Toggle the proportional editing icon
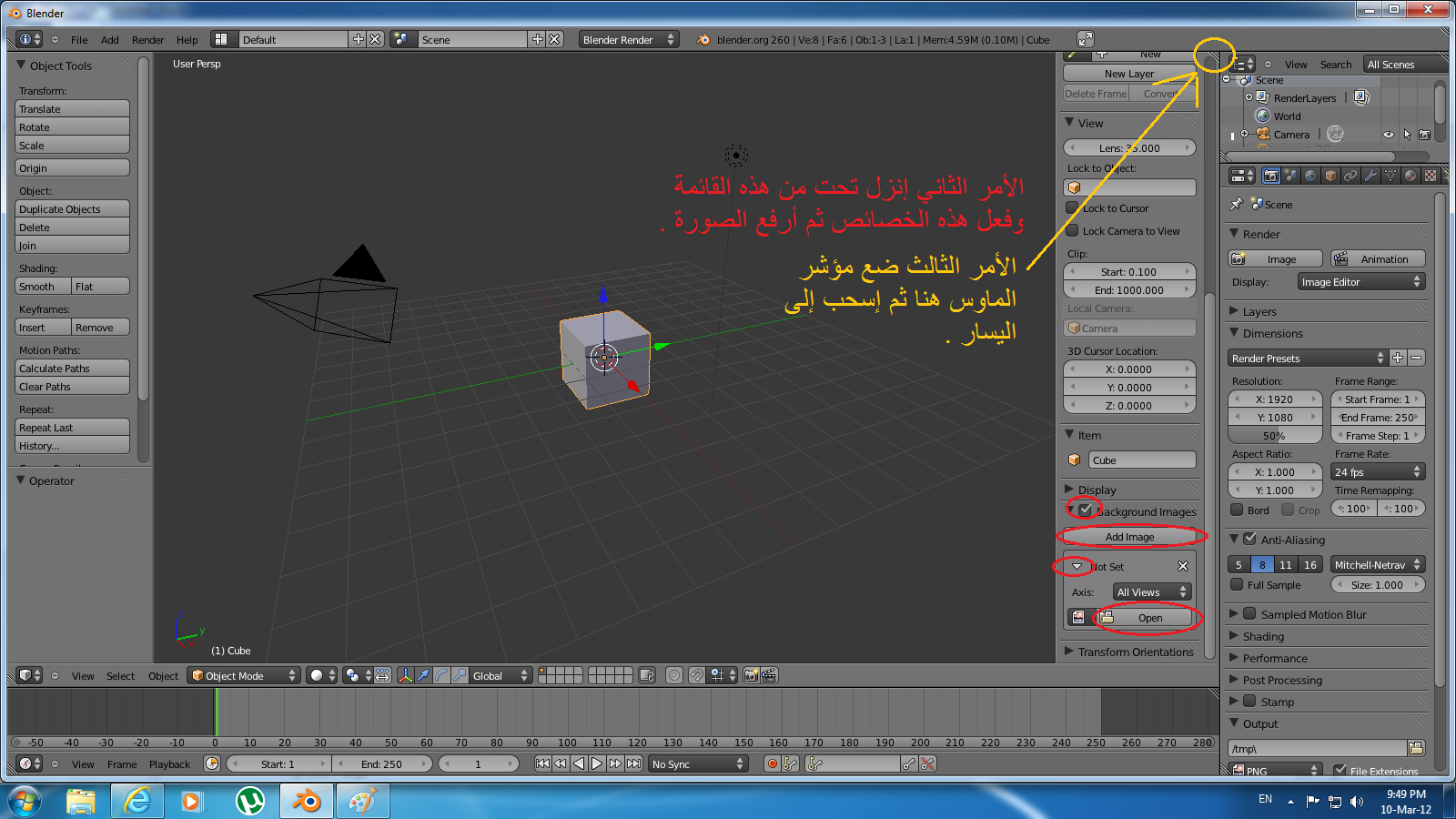The width and height of the screenshot is (1456, 819). point(674,675)
